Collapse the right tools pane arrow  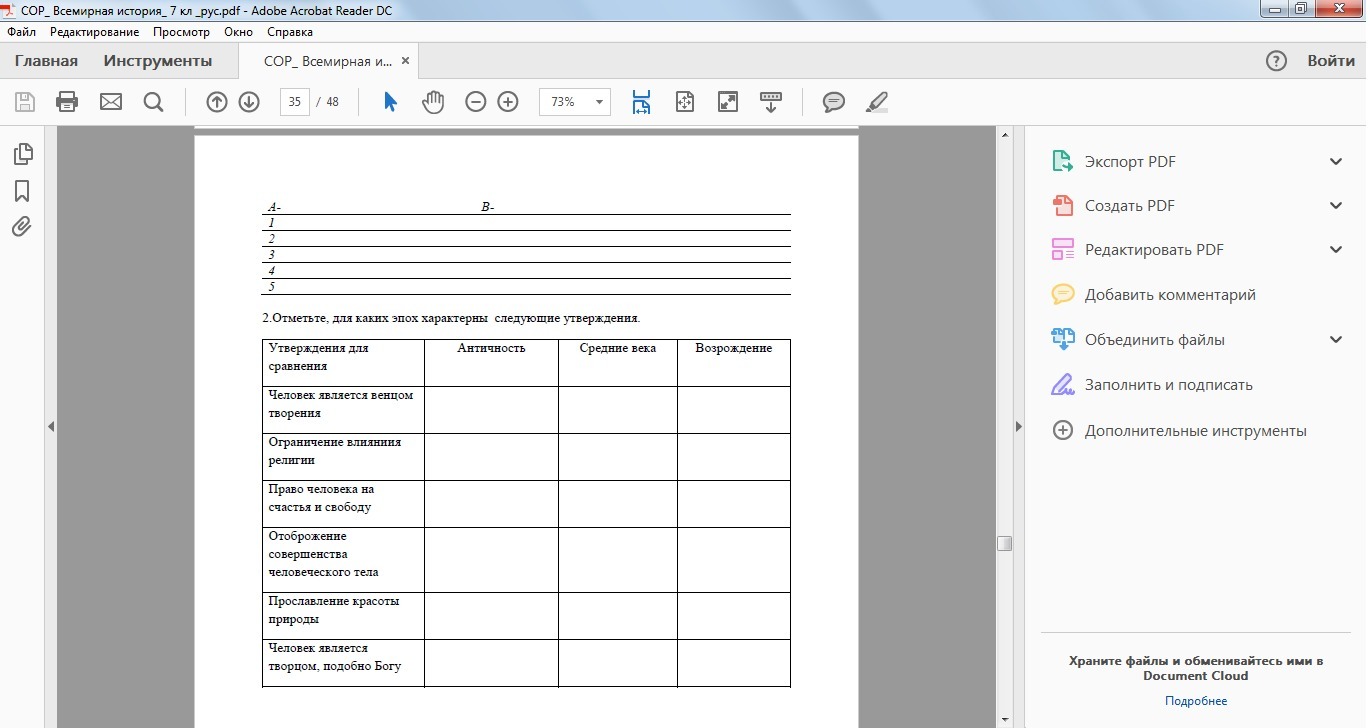point(1019,427)
